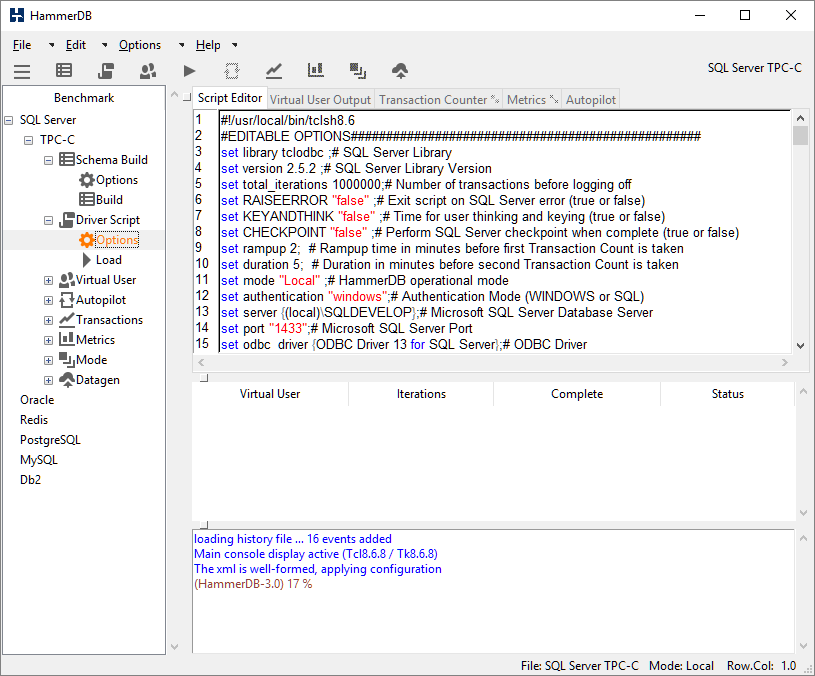815x676 pixels.
Task: Click script editor horizontal scrollbar right arrow
Action: click(x=785, y=362)
